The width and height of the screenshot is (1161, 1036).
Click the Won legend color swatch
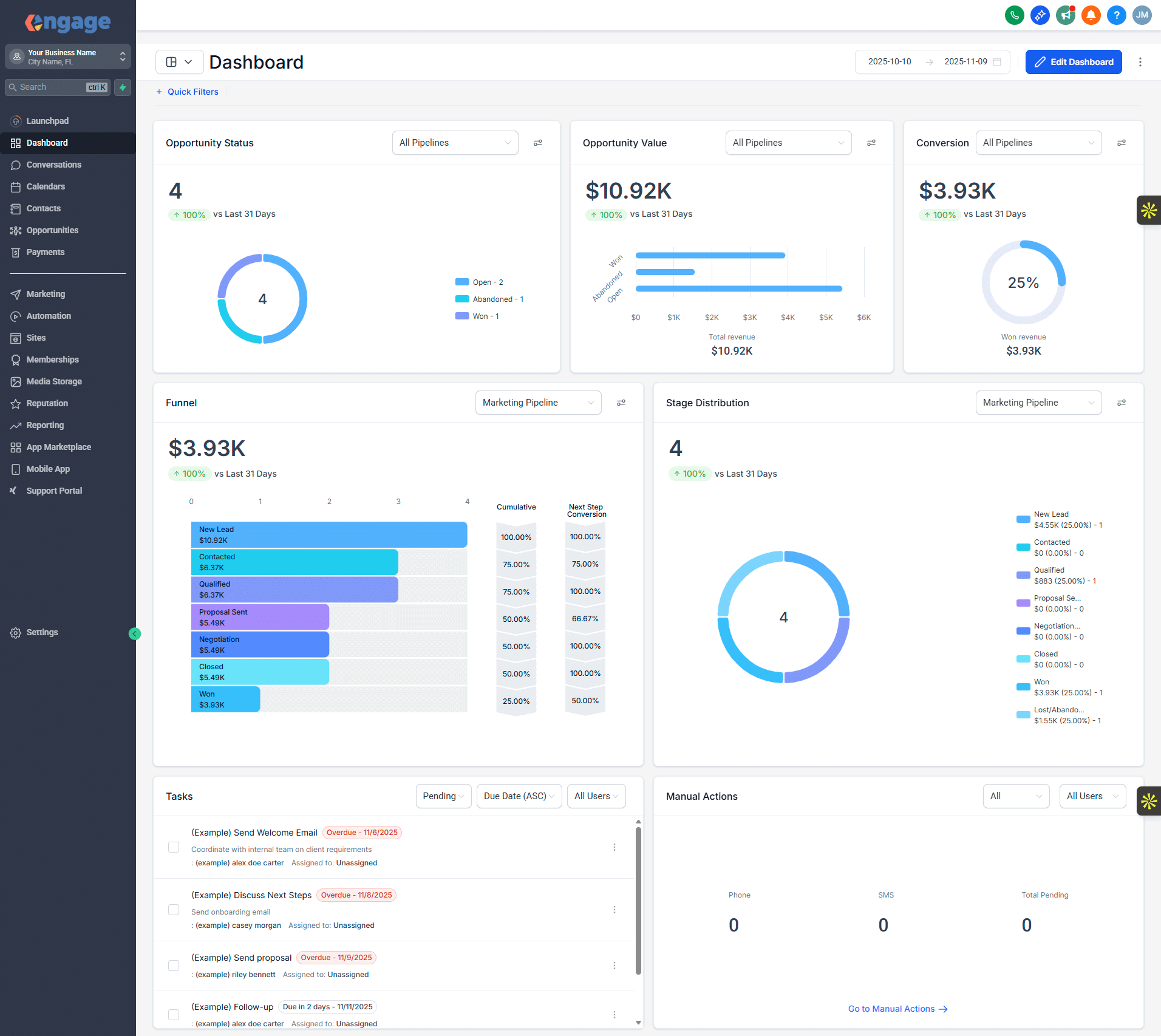coord(462,316)
